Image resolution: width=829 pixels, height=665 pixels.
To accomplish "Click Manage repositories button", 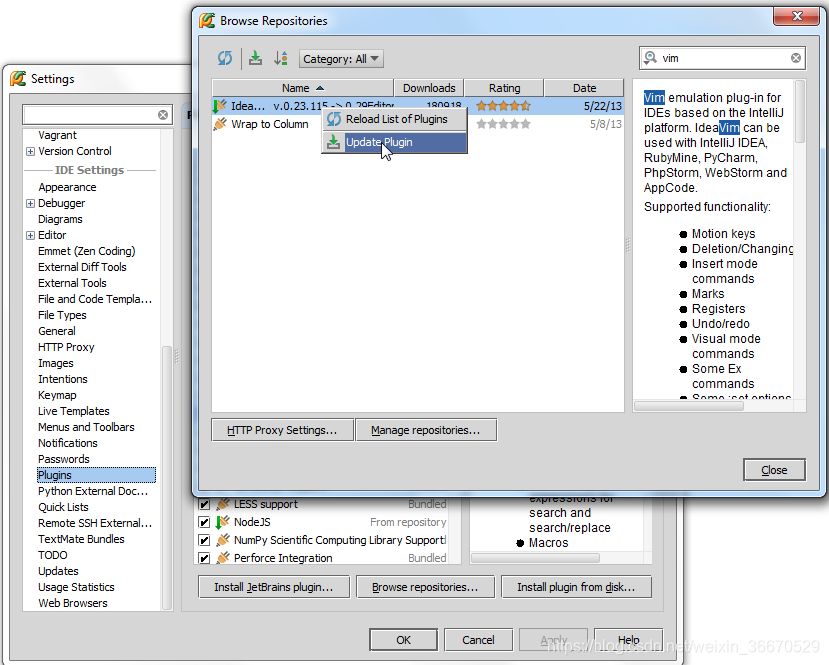I will [426, 430].
